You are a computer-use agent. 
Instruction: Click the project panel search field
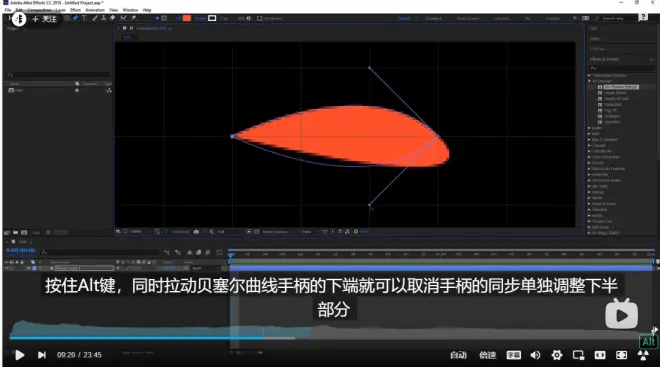59,74
